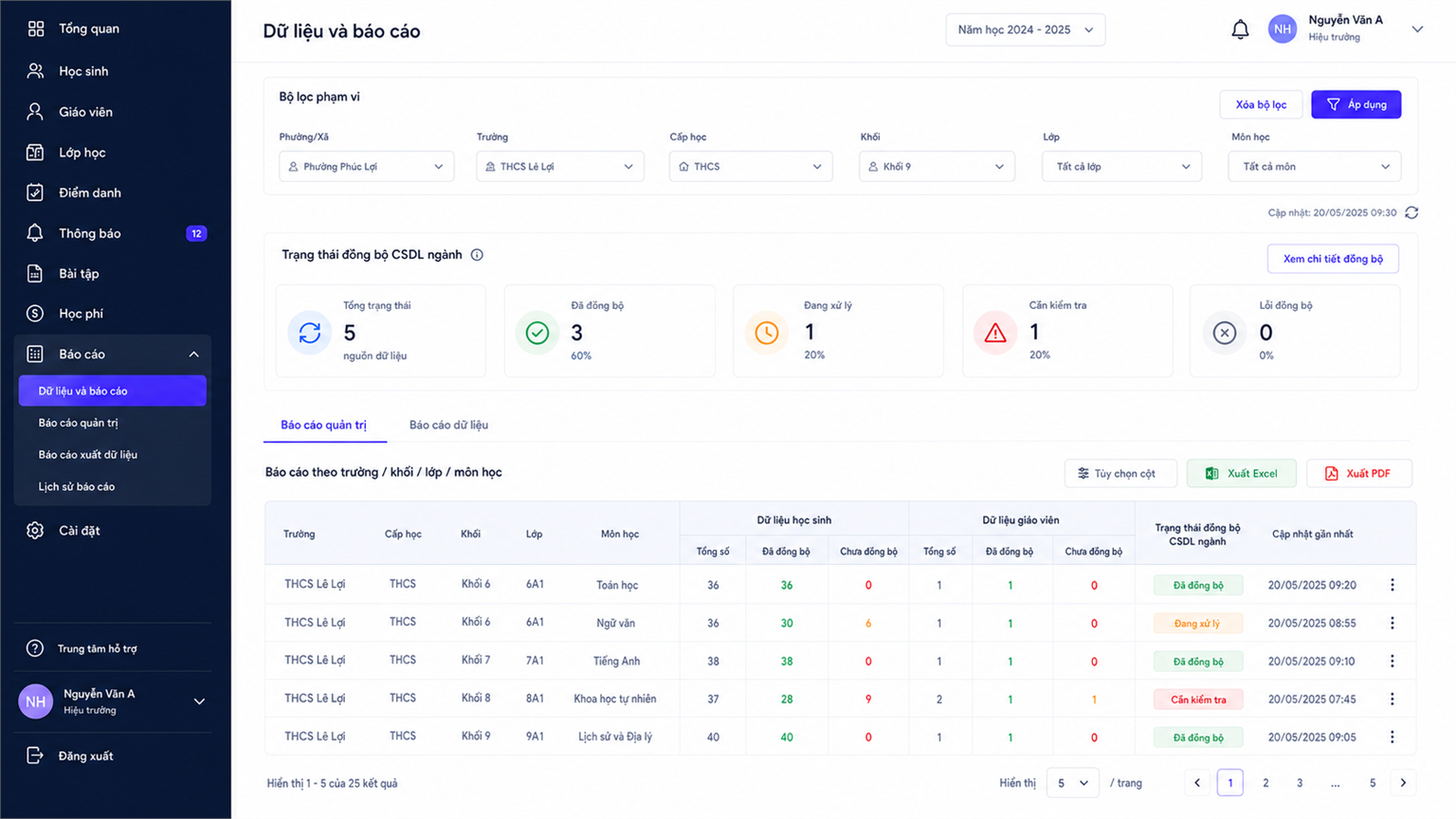
Task: Go to next results page arrow
Action: (1403, 783)
